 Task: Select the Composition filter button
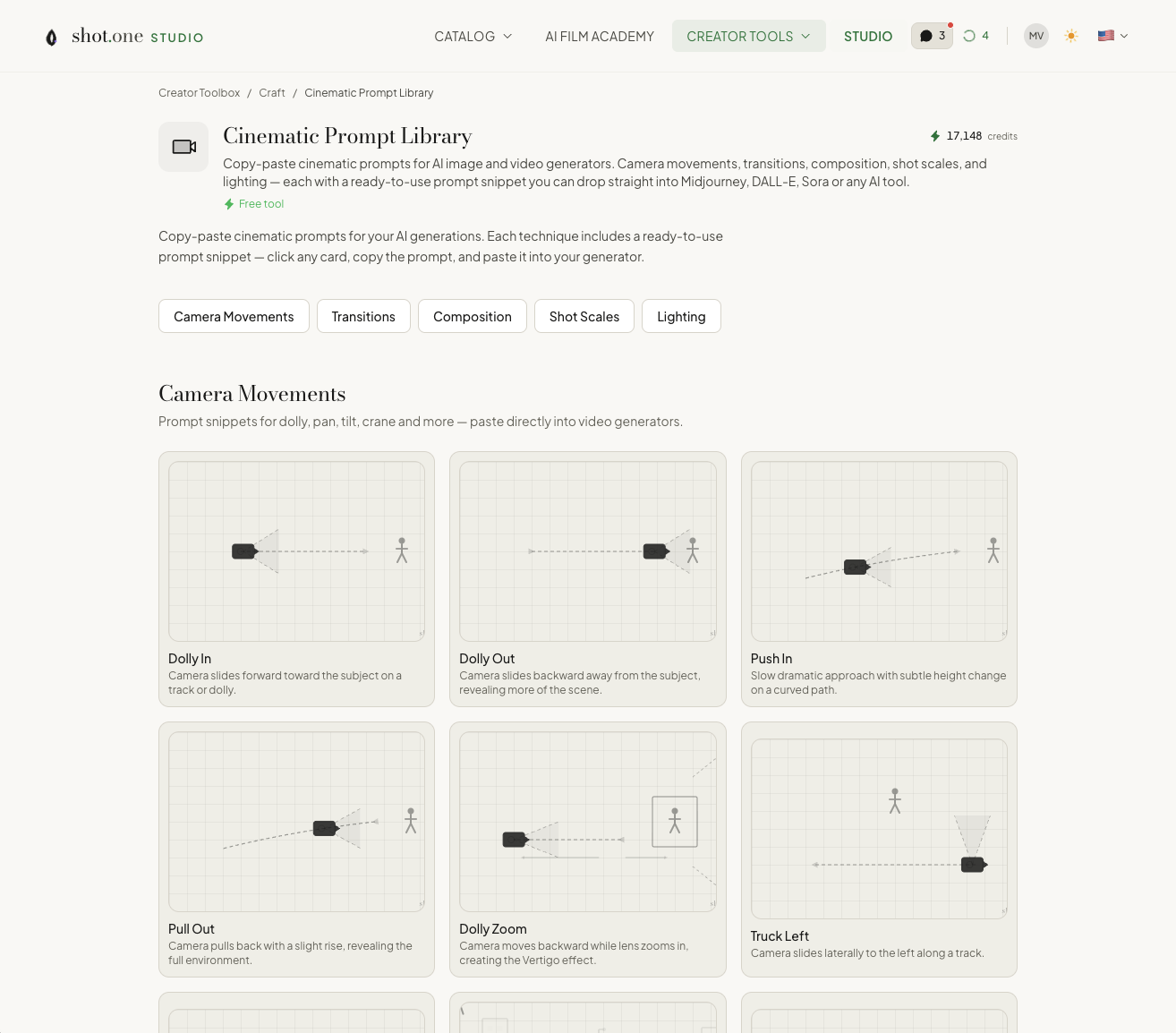473,316
